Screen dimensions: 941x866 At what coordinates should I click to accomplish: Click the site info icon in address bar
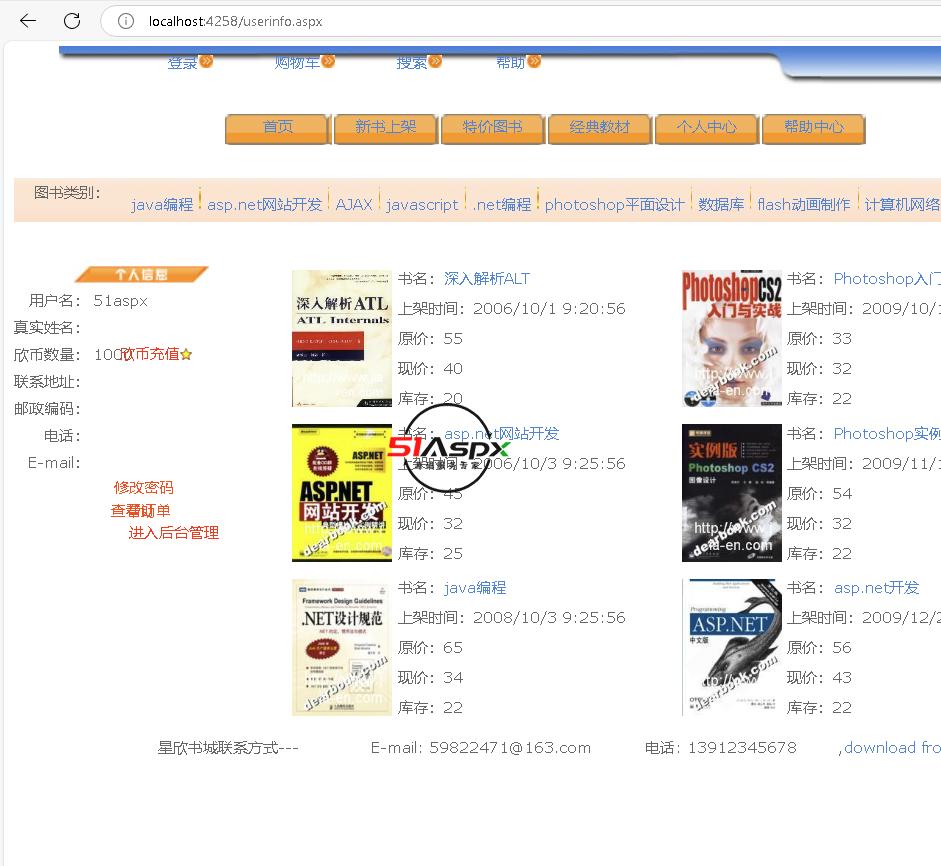[x=126, y=21]
